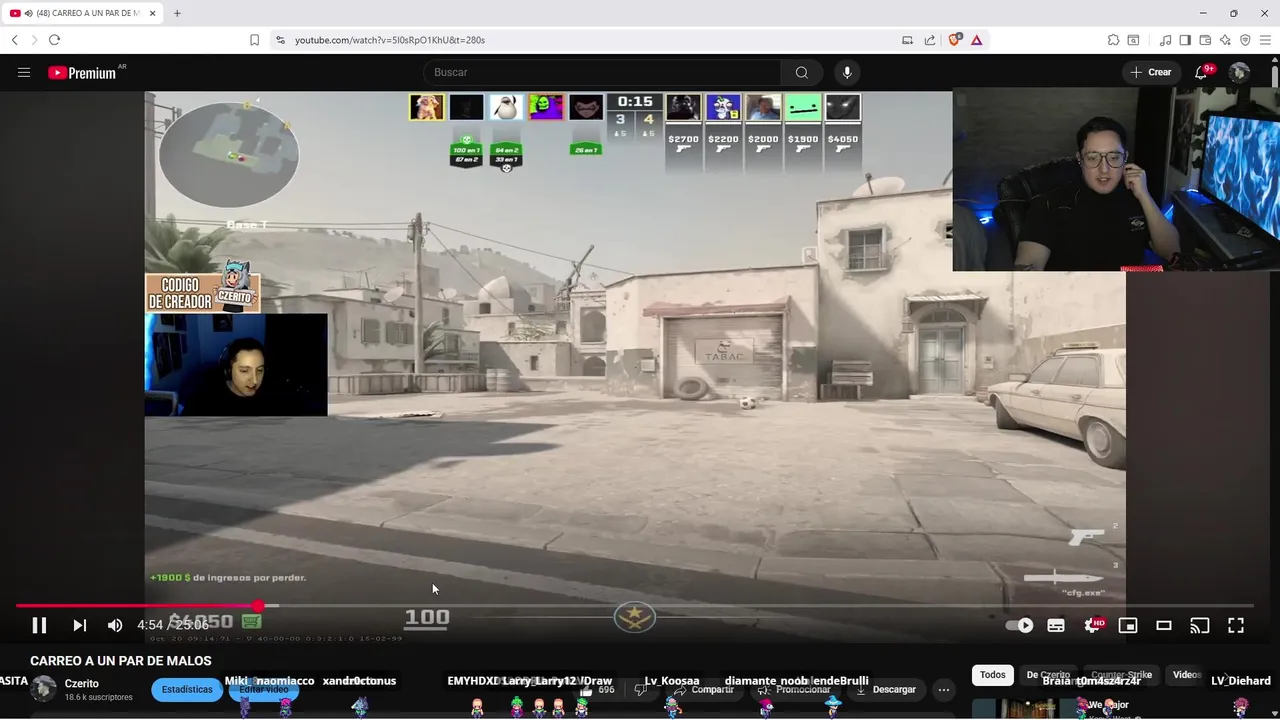The height and width of the screenshot is (720, 1280).
Task: Toggle browser sidebar panel
Action: 1185,40
